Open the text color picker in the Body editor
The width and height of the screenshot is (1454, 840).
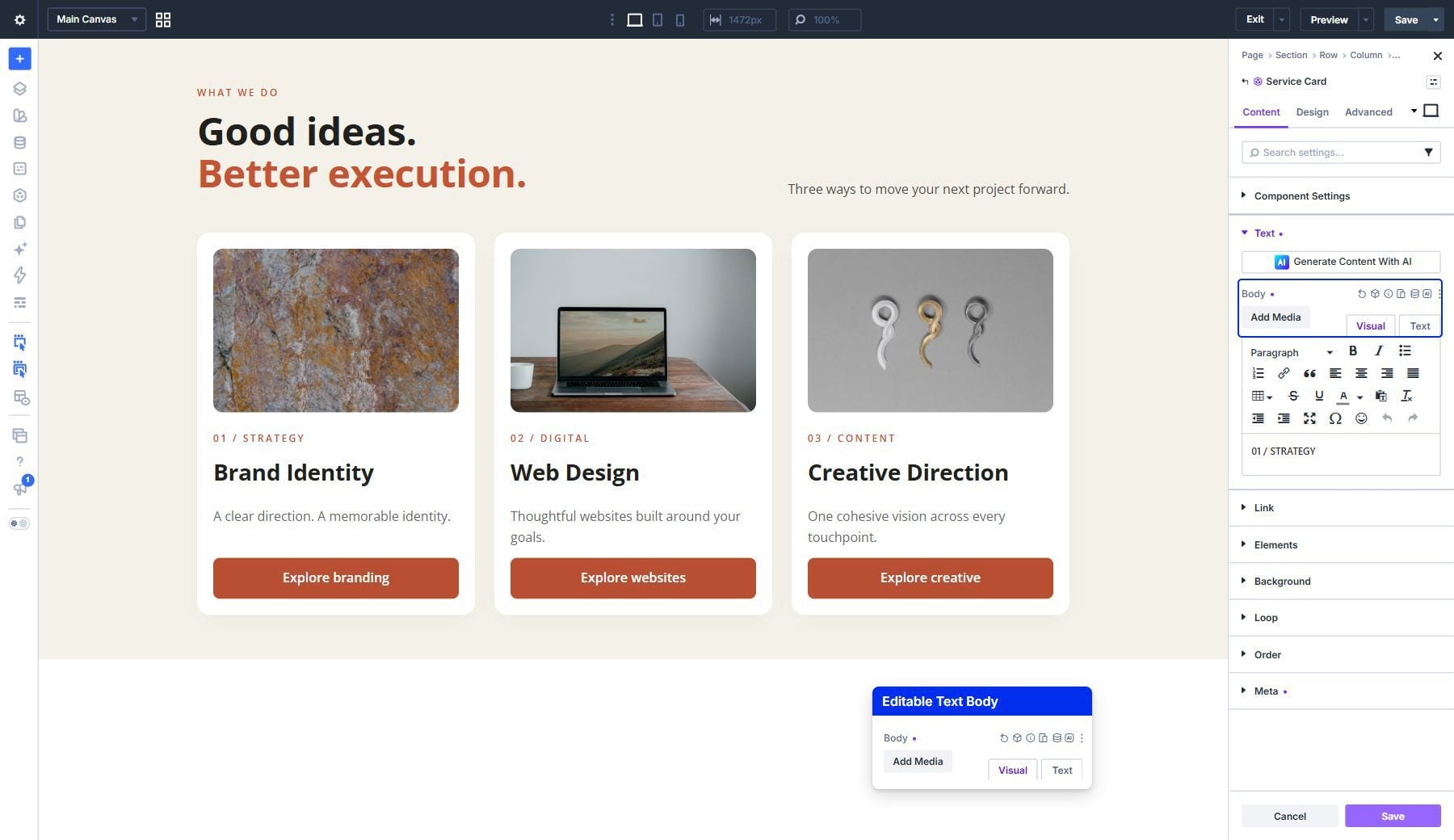tap(1343, 396)
